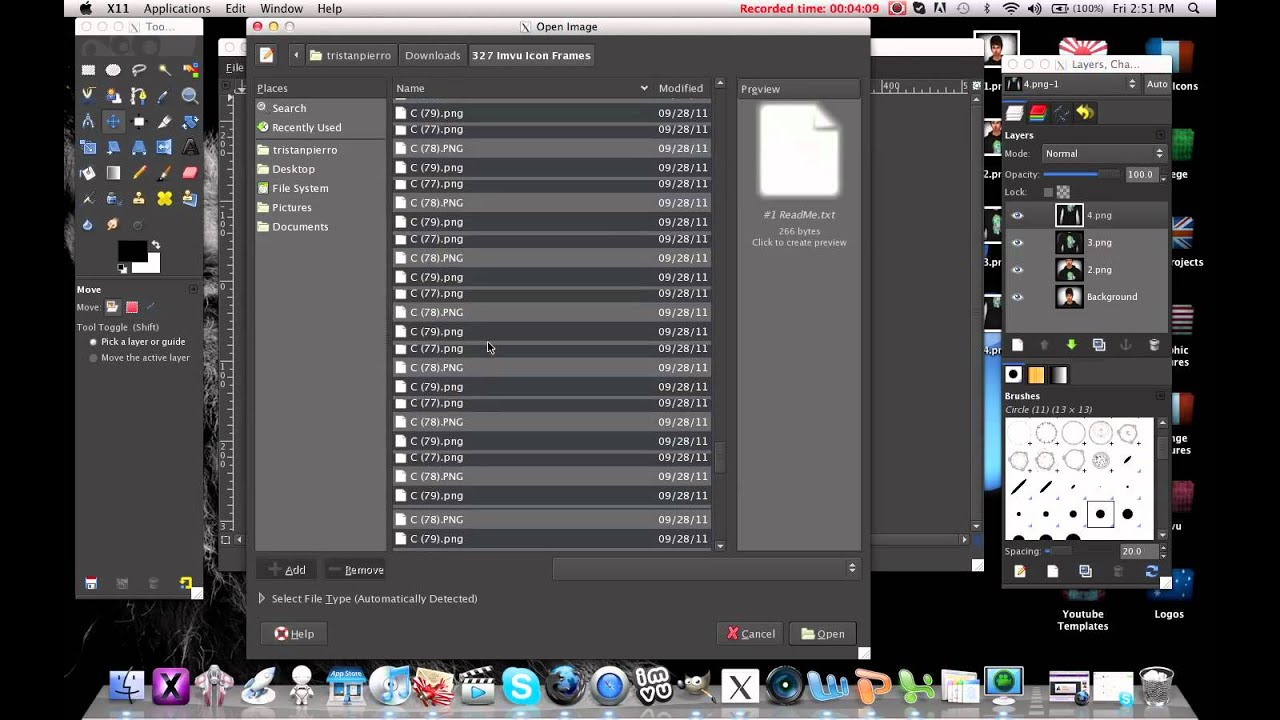Open the Edit menu in menu bar

pos(235,8)
